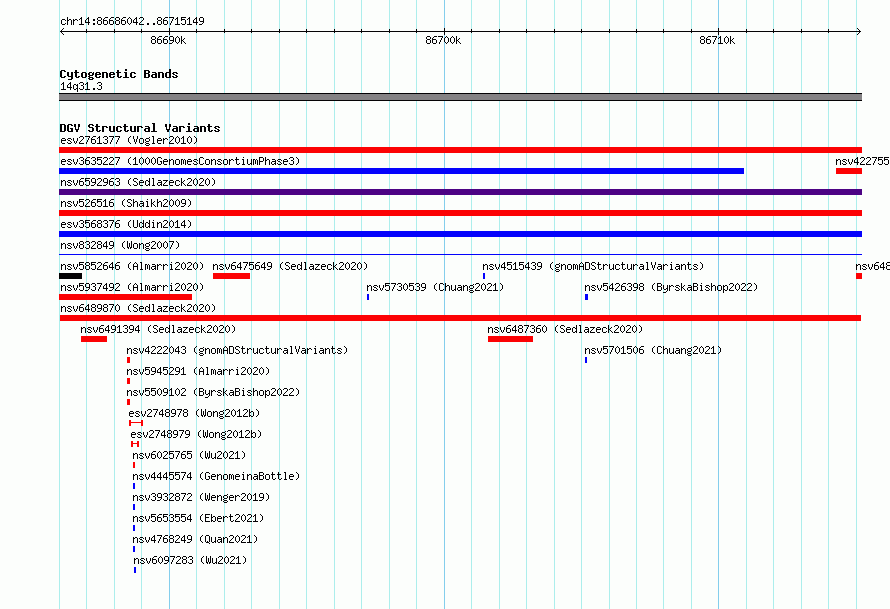
Task: Click the 86710k ruler label
Action: click(717, 40)
